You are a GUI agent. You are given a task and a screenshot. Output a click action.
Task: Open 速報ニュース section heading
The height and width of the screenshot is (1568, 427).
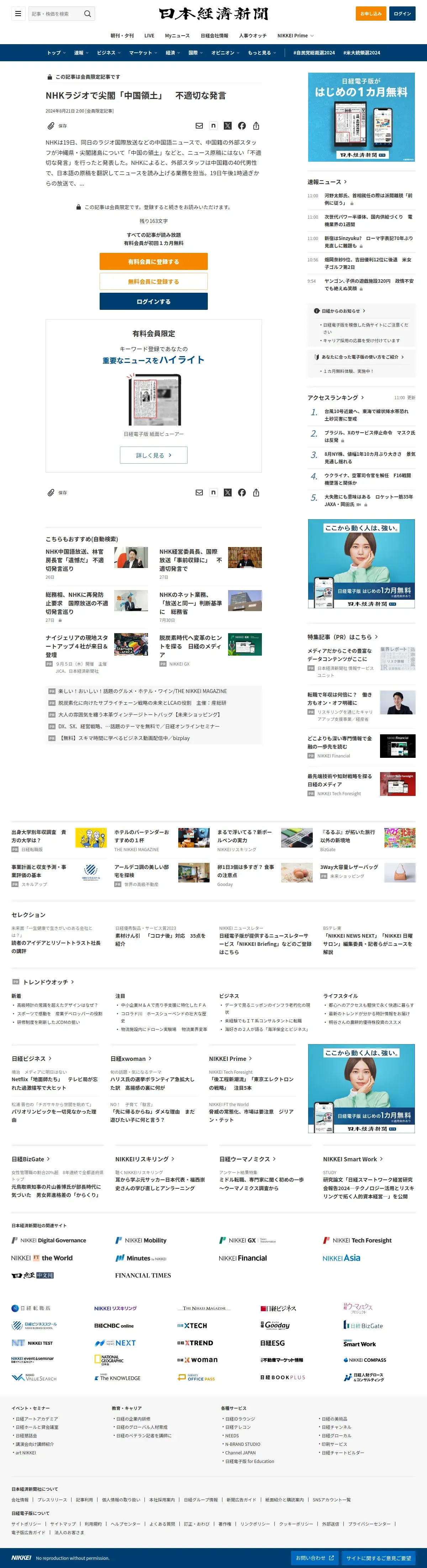(327, 182)
